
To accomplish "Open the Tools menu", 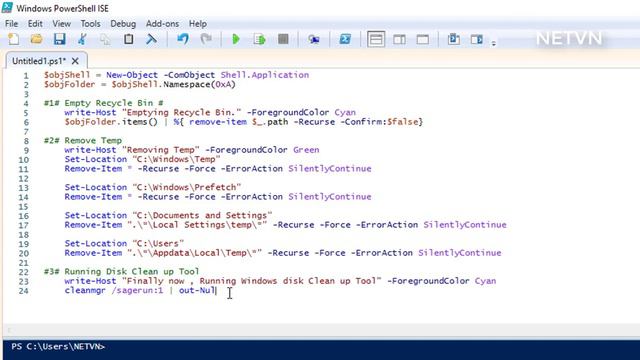I will [90, 24].
